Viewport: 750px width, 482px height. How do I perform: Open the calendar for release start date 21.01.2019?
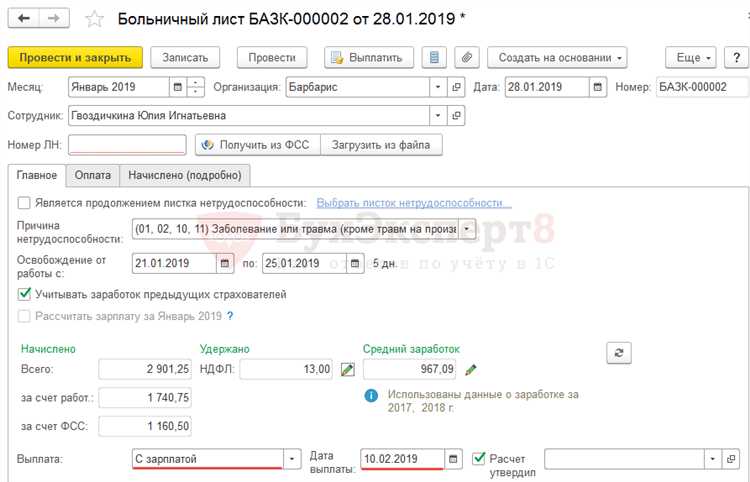(225, 263)
